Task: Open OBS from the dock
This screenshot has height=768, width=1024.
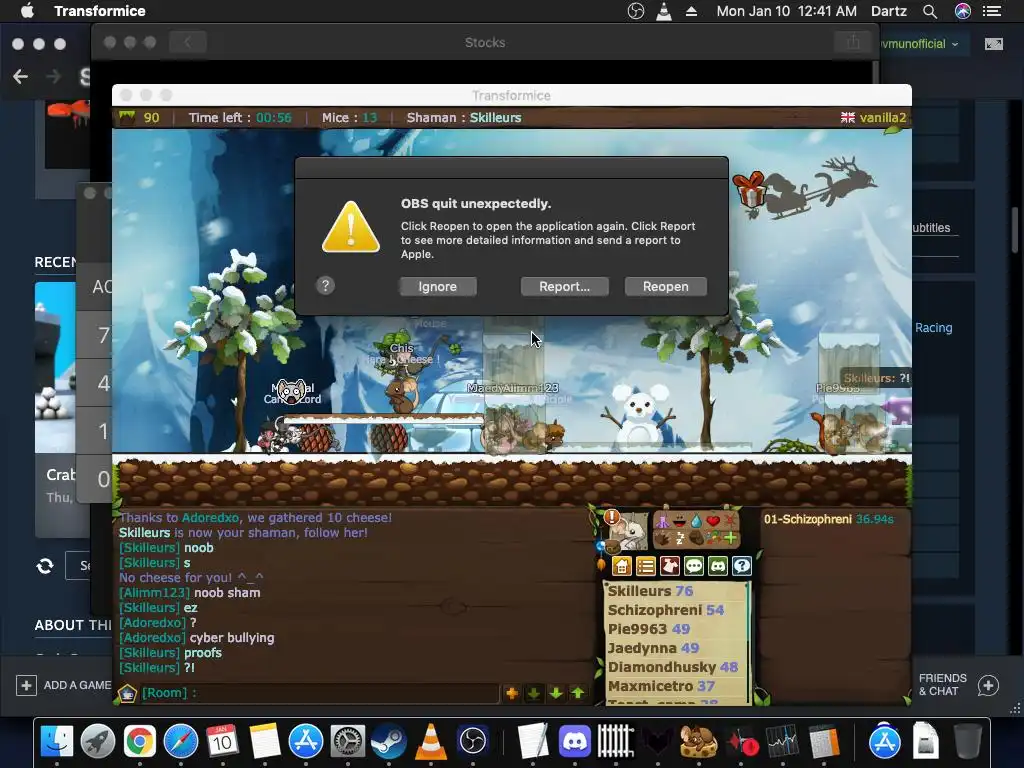Action: click(x=473, y=741)
